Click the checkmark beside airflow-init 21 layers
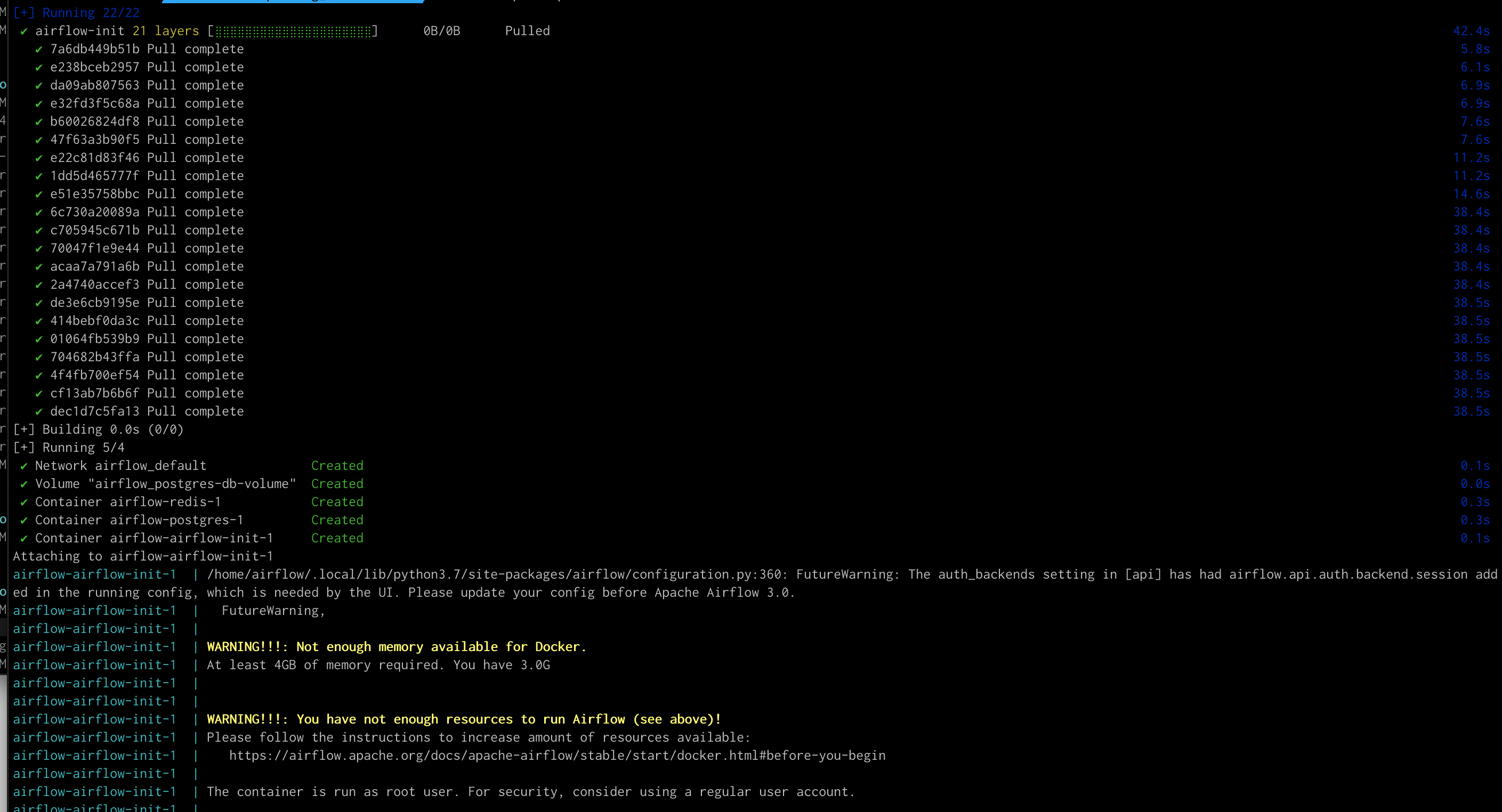The width and height of the screenshot is (1502, 812). pos(24,31)
